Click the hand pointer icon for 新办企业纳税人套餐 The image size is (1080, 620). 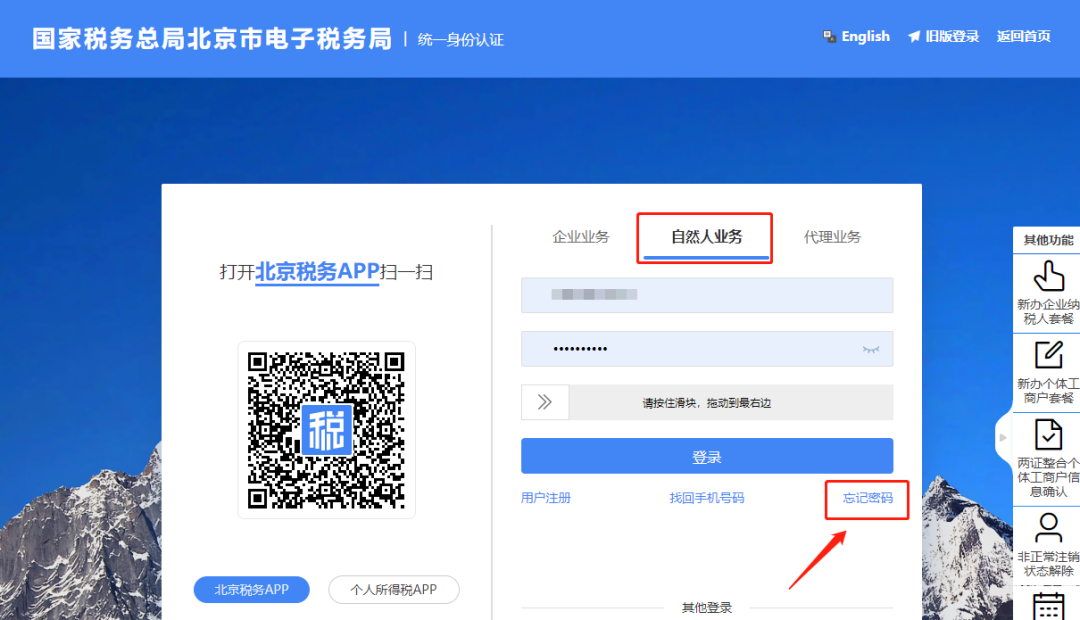point(1048,276)
